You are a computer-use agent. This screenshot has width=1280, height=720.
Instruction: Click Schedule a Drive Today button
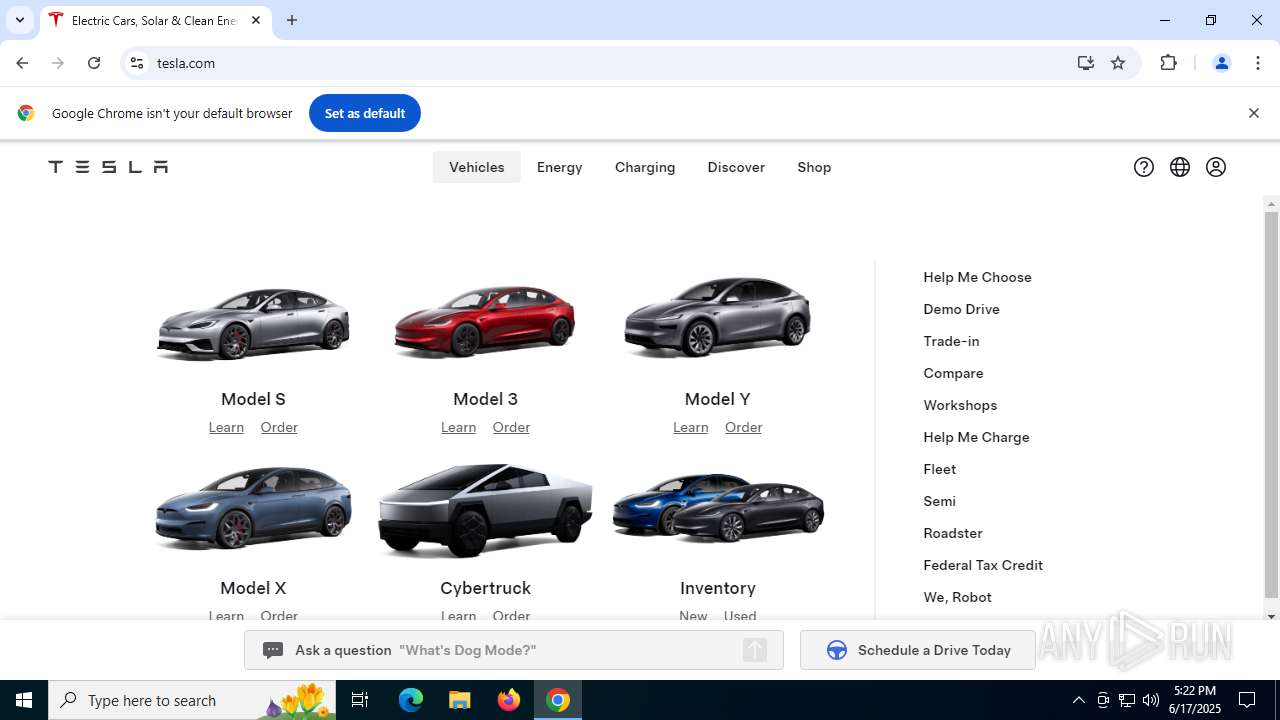tap(918, 650)
